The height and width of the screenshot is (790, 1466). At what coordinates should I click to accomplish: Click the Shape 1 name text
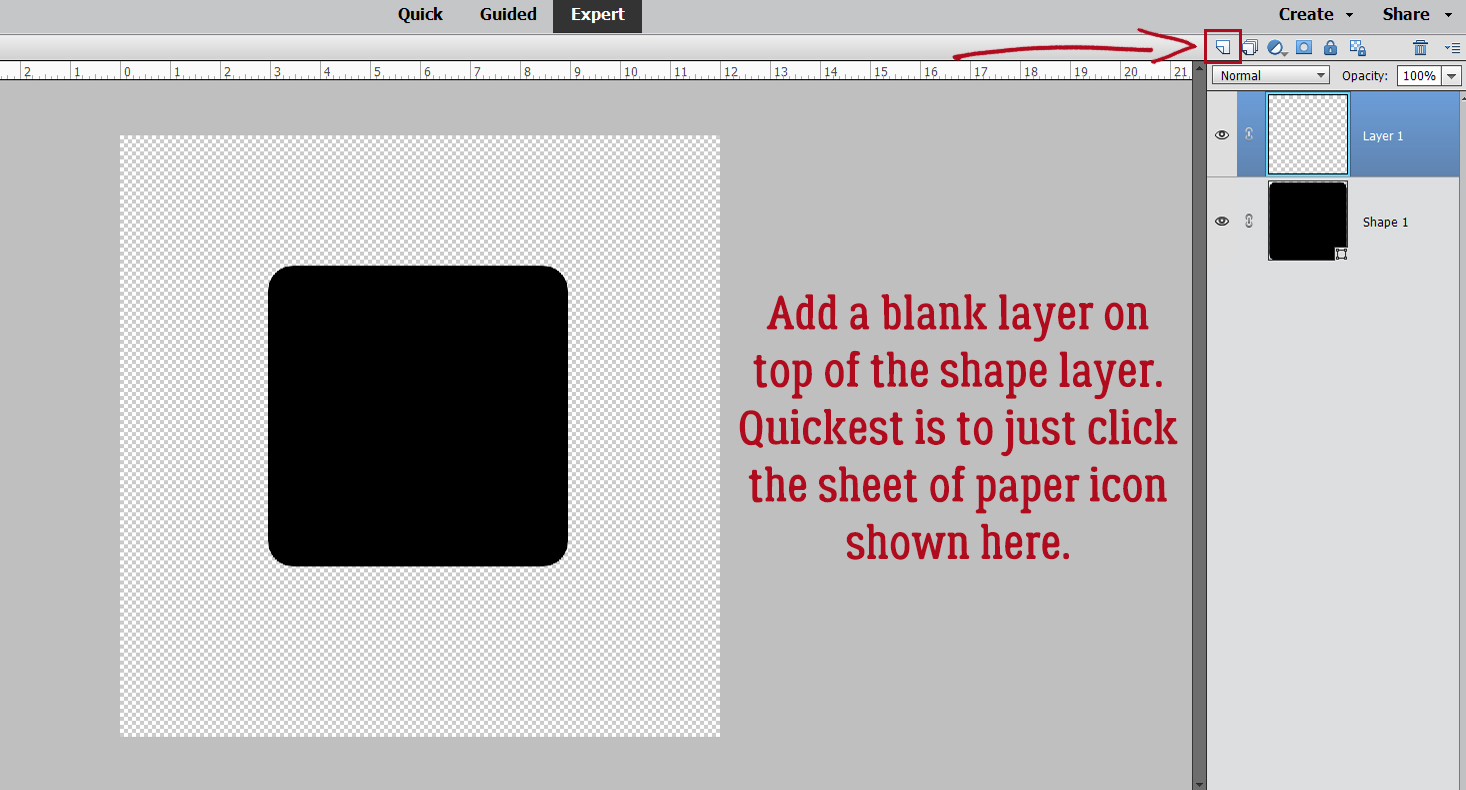[x=1385, y=222]
